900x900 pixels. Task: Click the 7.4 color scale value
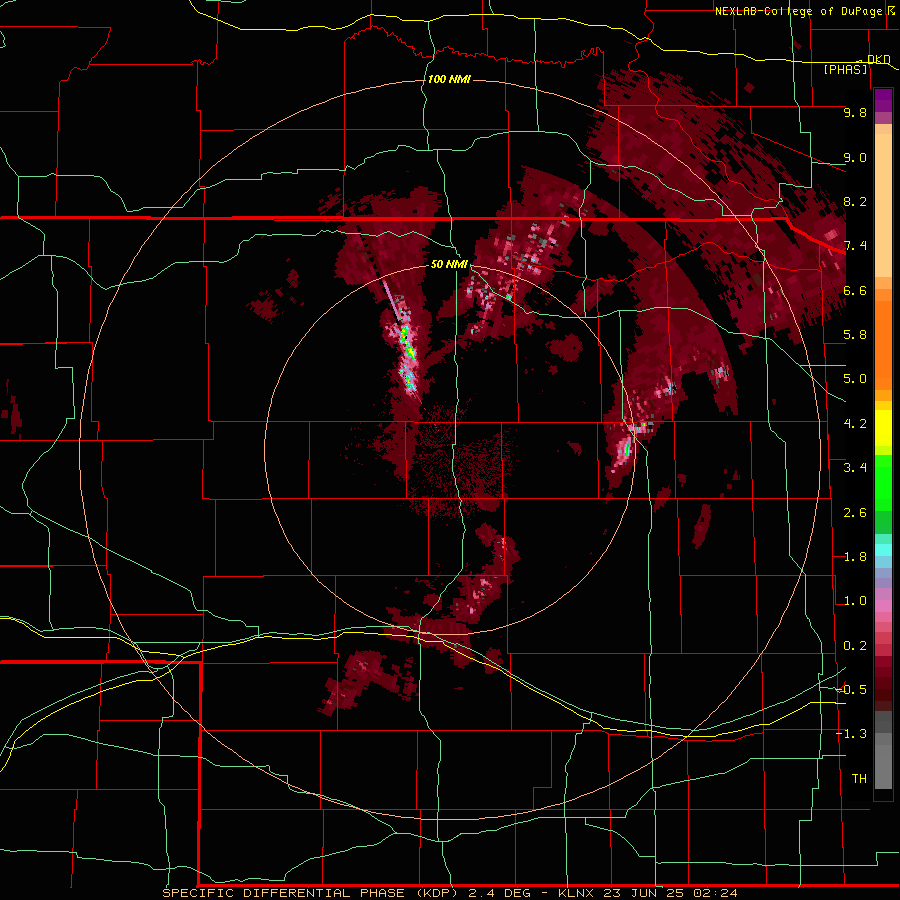855,246
